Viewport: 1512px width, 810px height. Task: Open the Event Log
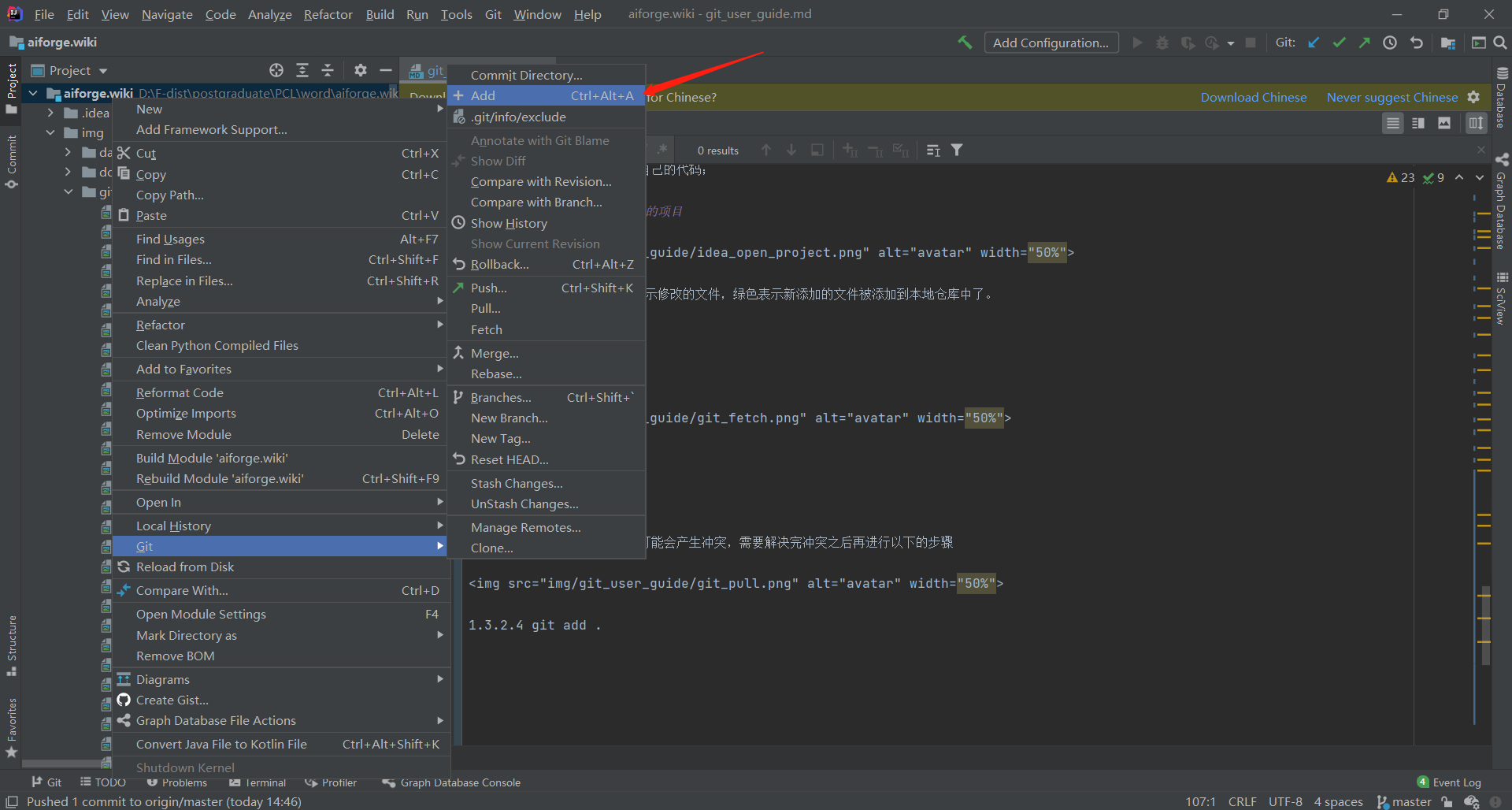[1449, 782]
